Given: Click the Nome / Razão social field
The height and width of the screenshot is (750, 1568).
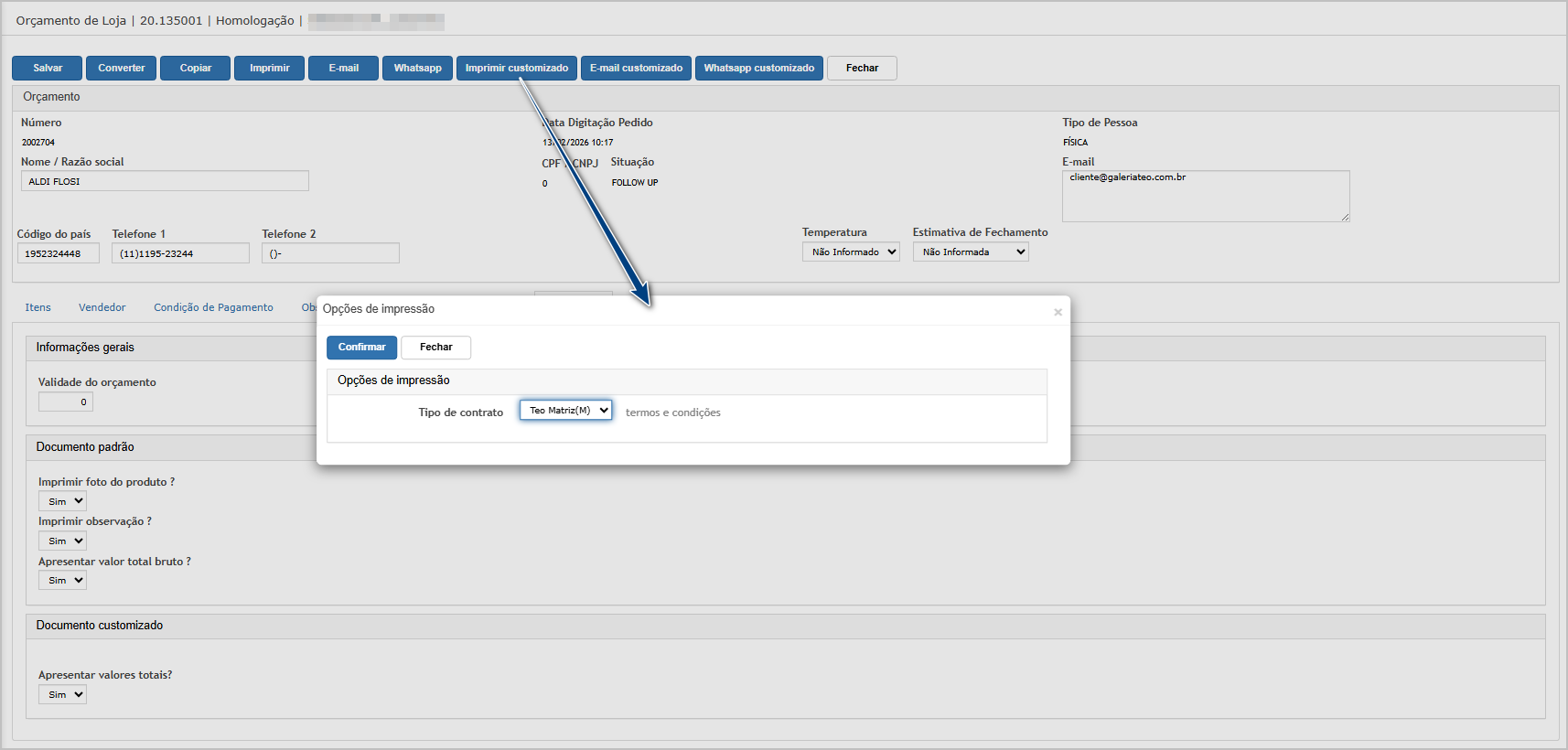Looking at the screenshot, I should coord(165,181).
